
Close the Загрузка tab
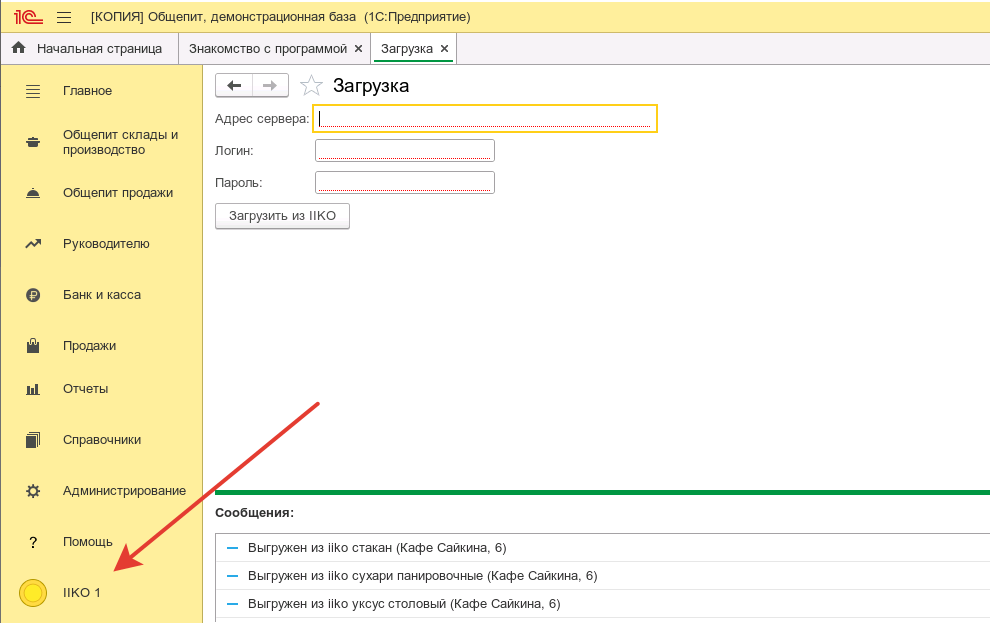(444, 49)
